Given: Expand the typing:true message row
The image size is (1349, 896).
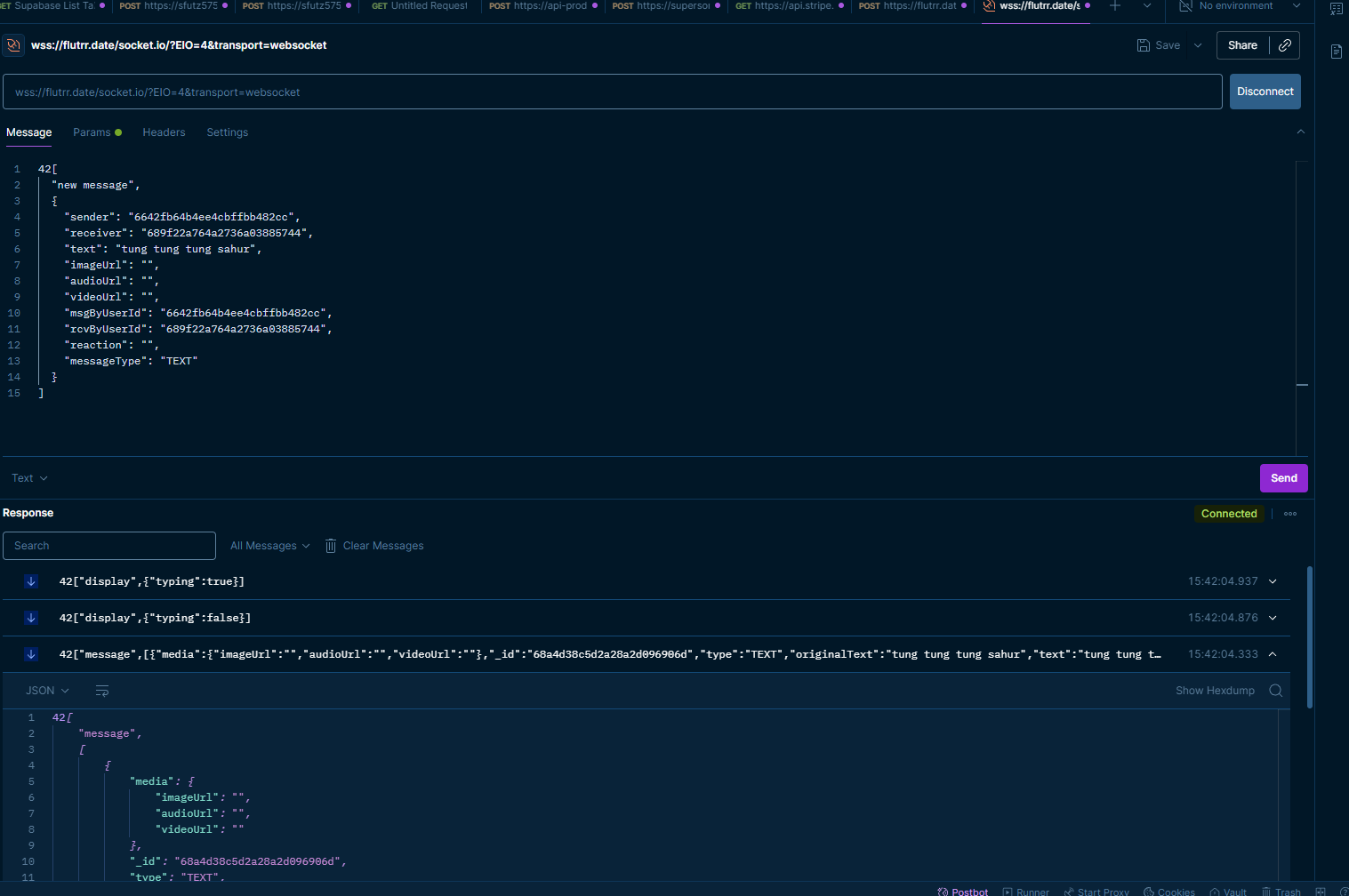Looking at the screenshot, I should tap(1273, 581).
